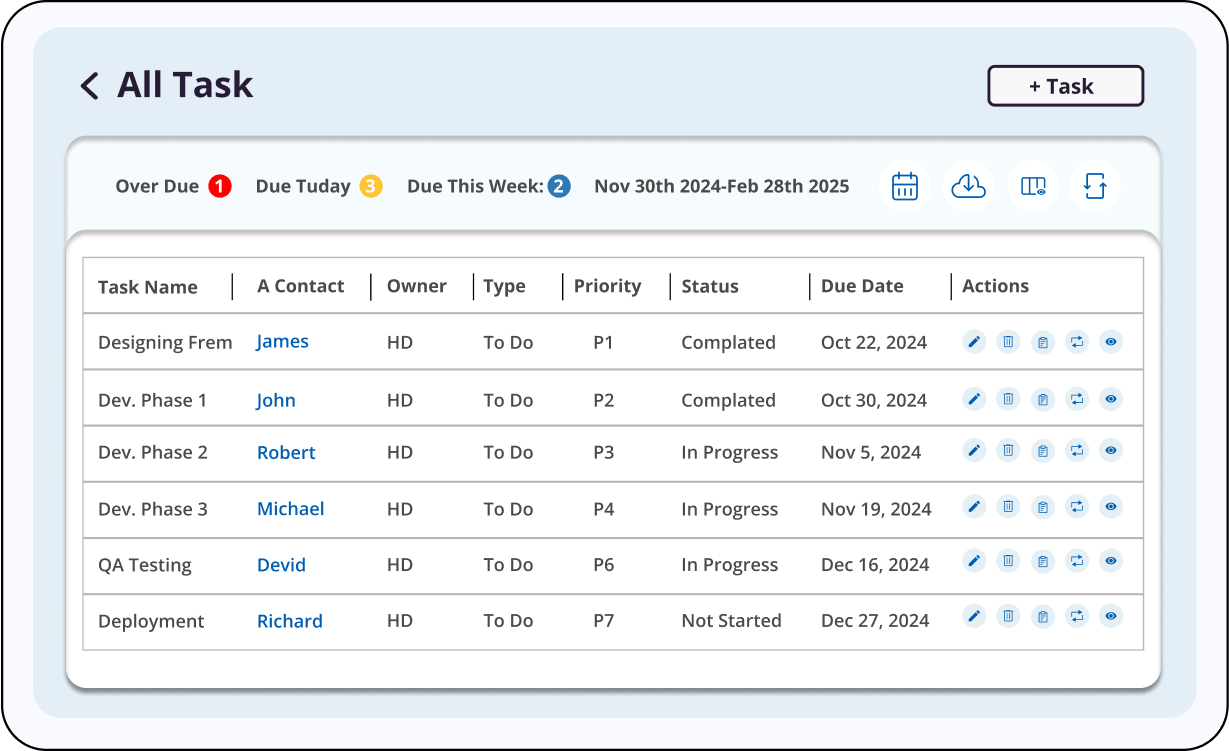Image resolution: width=1229 pixels, height=751 pixels.
Task: Delete the Deployment task using trash icon
Action: point(1008,616)
